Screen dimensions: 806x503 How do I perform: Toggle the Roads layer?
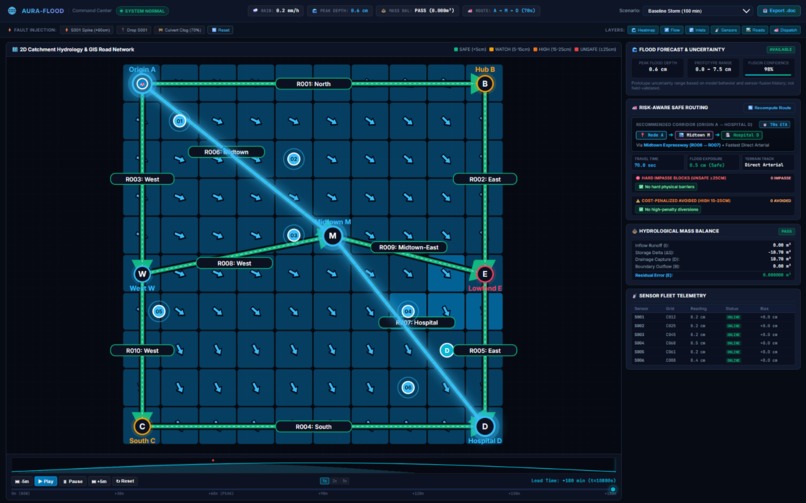pos(755,30)
